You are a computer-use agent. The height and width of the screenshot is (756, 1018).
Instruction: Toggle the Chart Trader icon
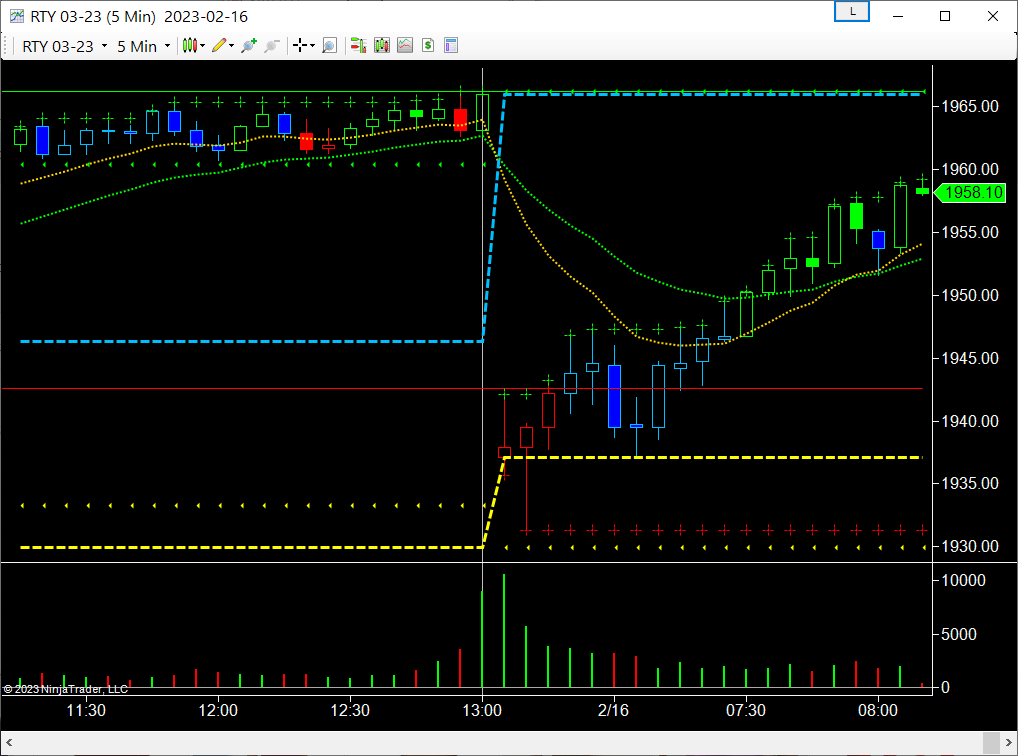[x=358, y=45]
